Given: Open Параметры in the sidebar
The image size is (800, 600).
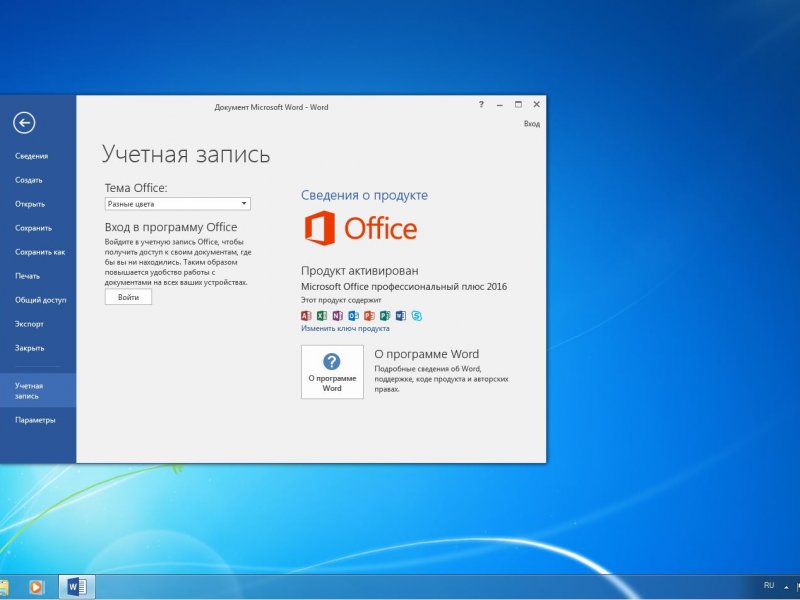Looking at the screenshot, I should 35,420.
